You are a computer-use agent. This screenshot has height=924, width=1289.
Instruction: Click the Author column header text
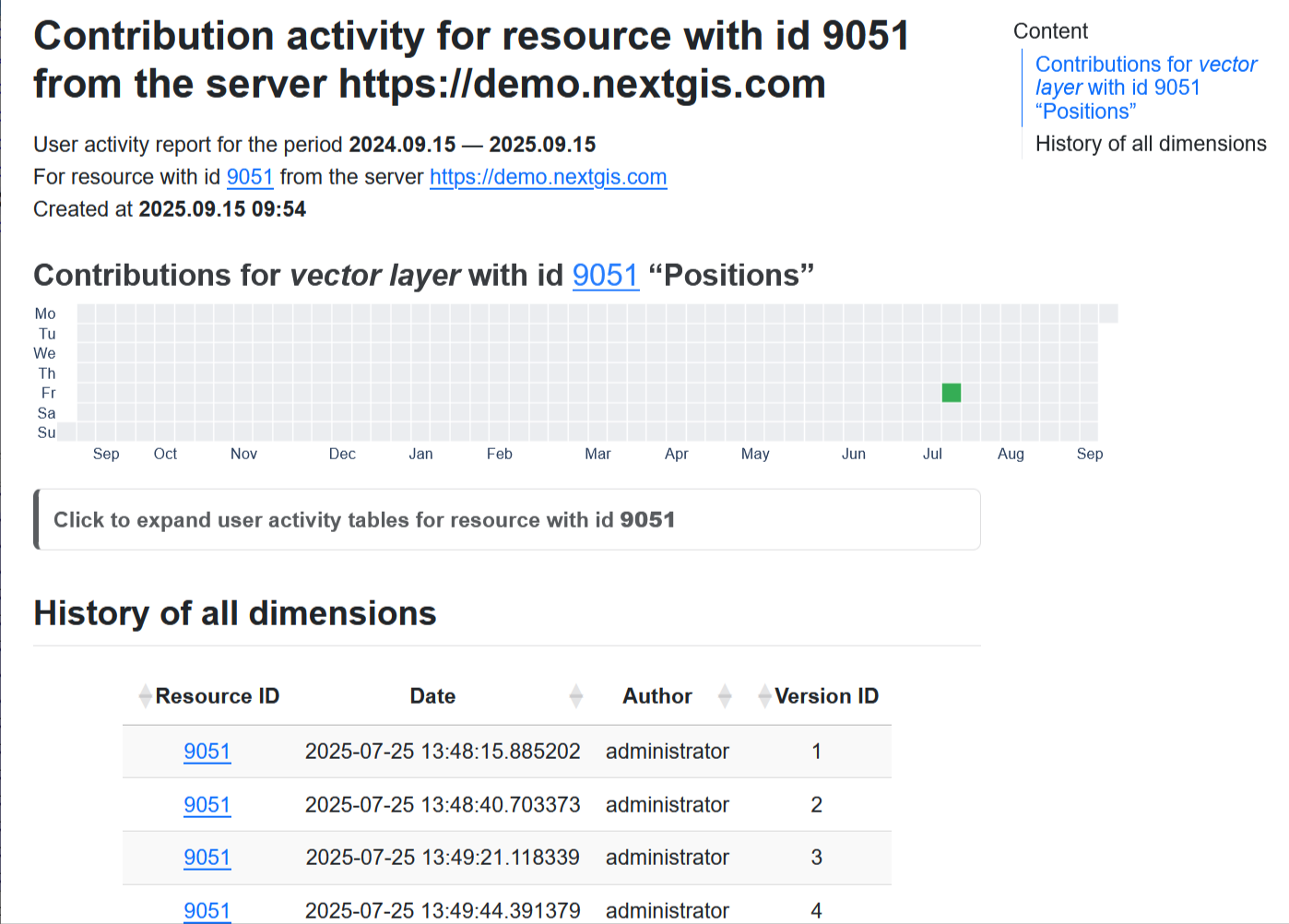(656, 696)
